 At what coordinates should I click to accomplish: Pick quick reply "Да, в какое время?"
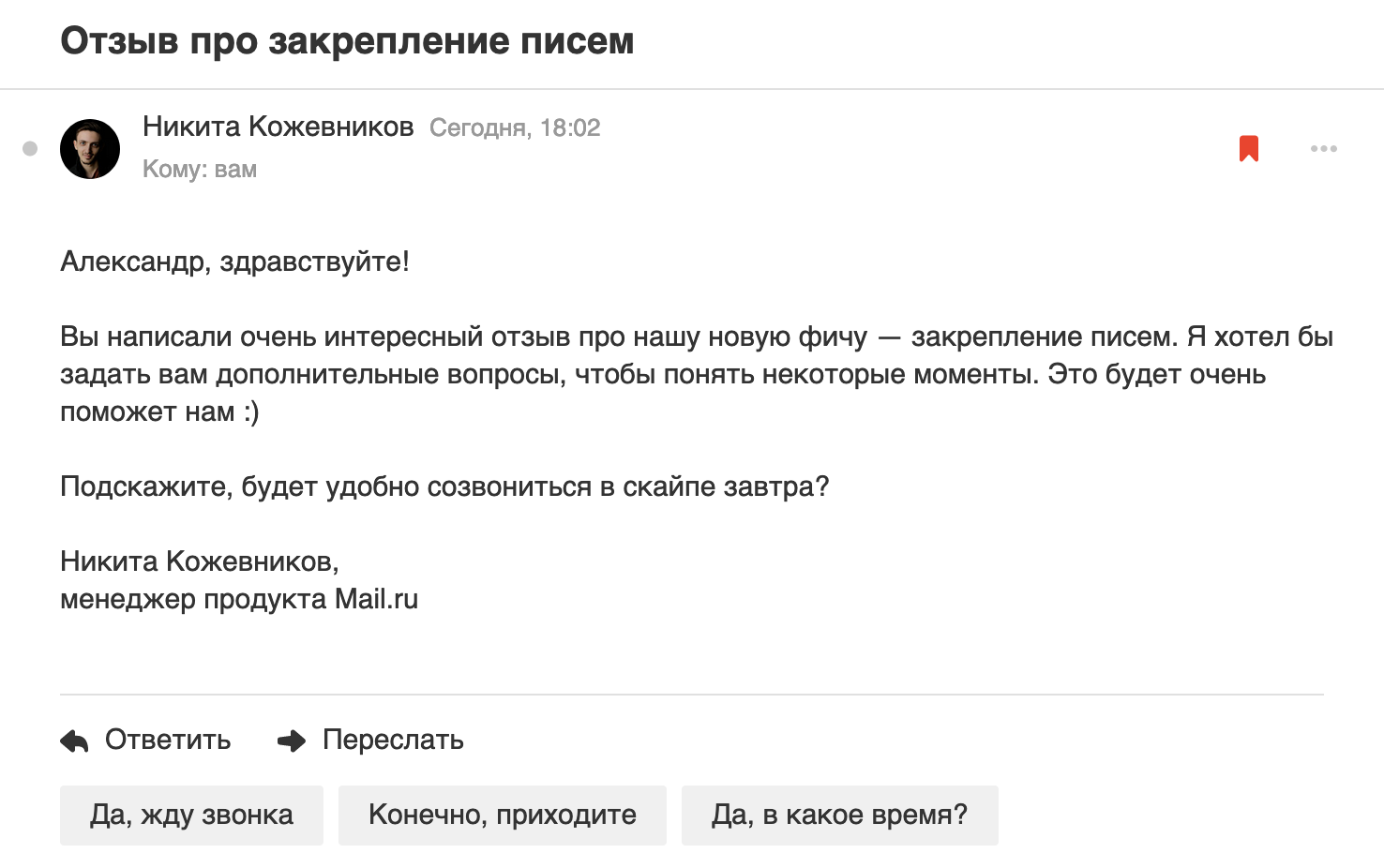(839, 816)
